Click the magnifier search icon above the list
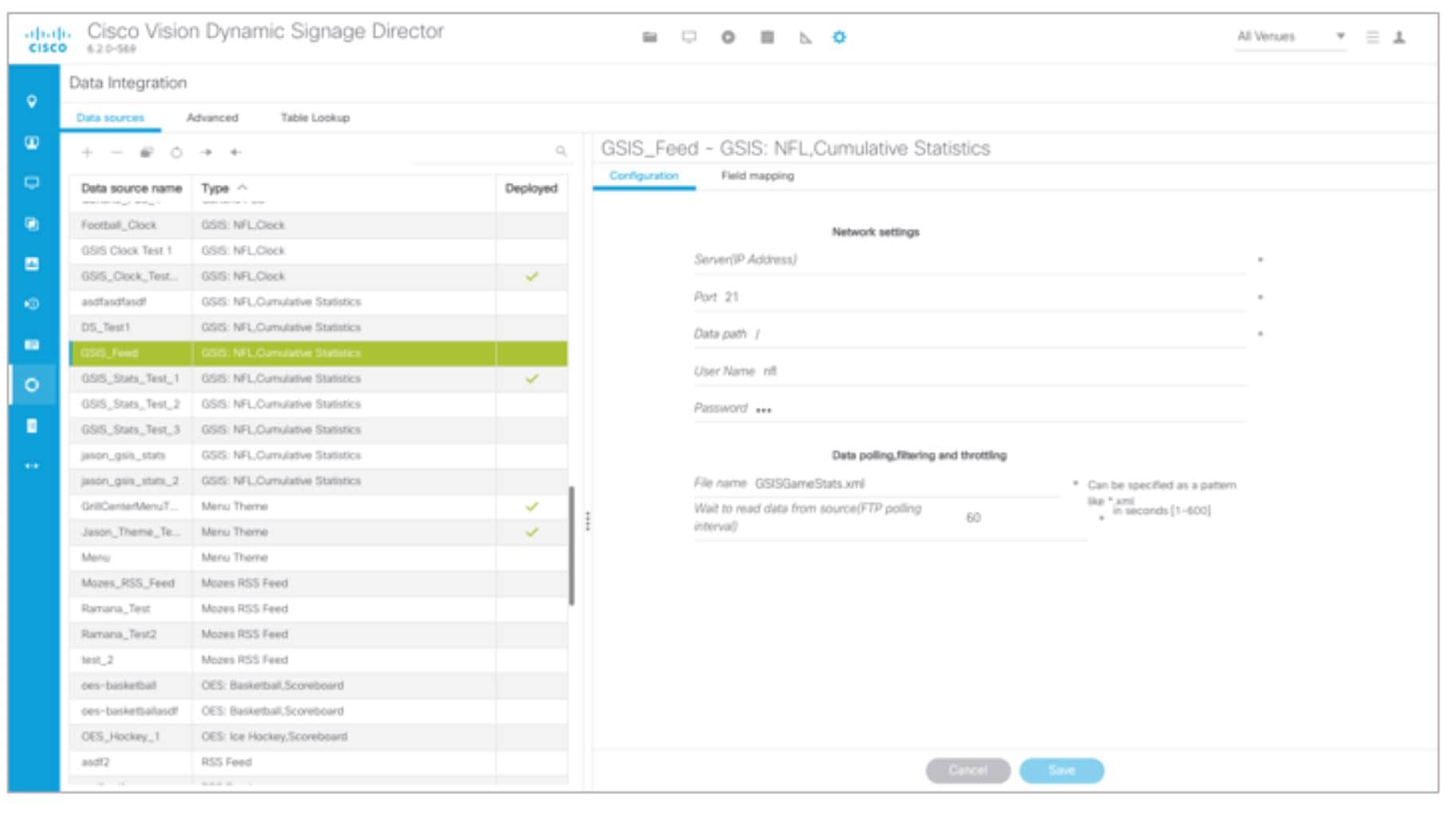The width and height of the screenshot is (1456, 813). click(x=561, y=151)
